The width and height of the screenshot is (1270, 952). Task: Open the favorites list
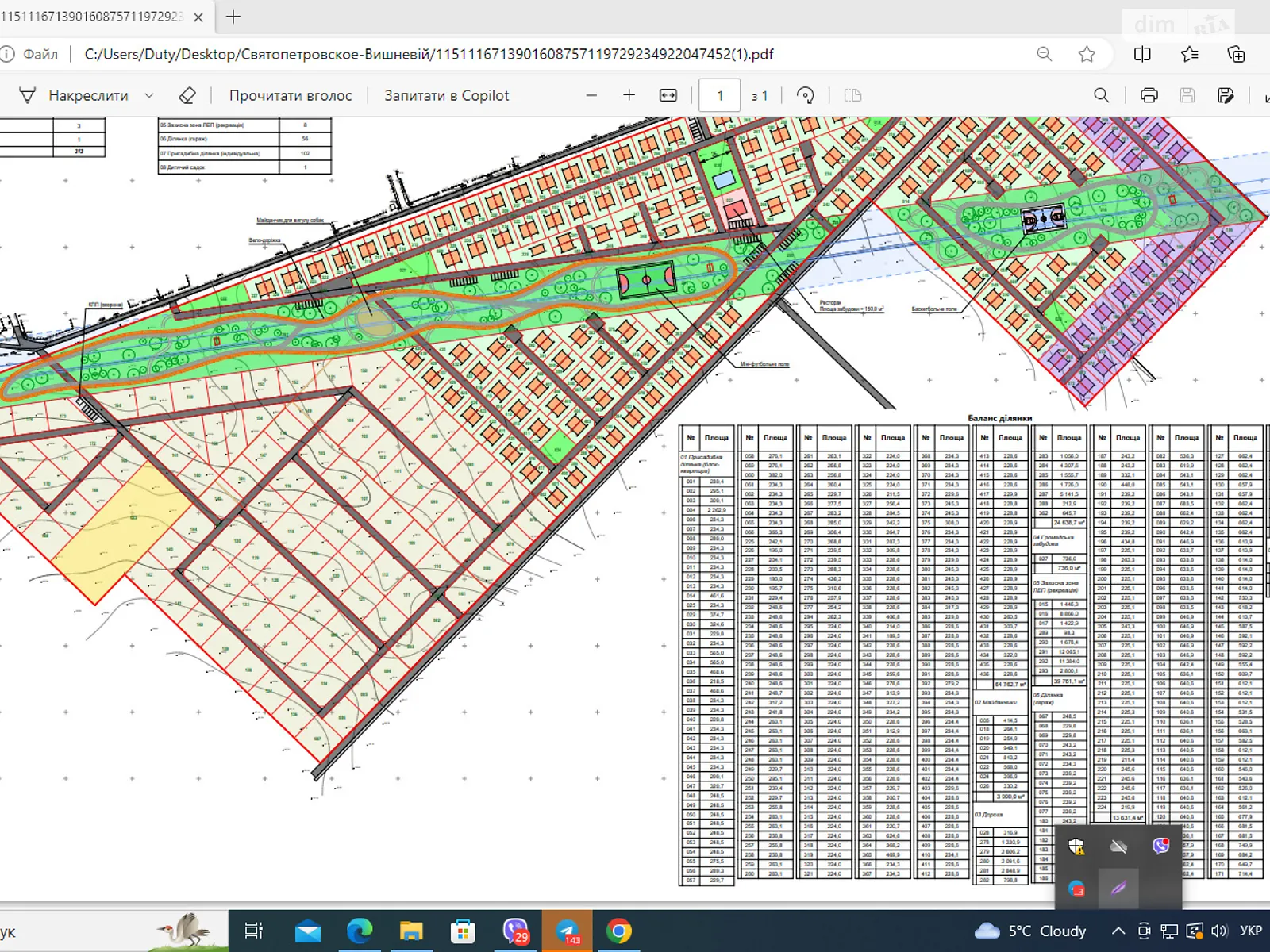[x=1190, y=54]
